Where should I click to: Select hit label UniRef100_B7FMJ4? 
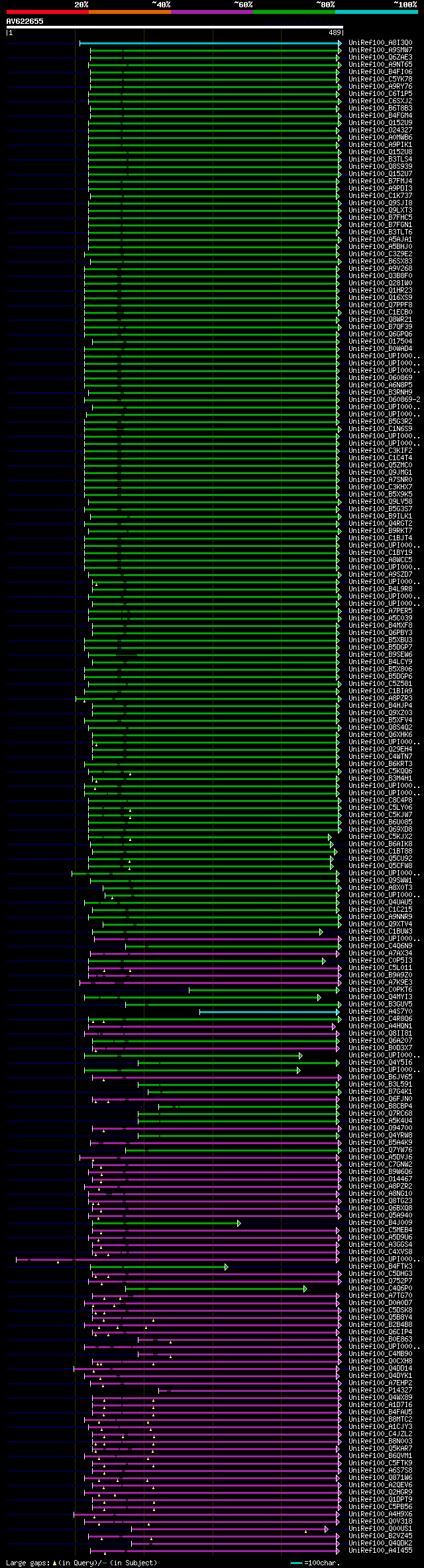coord(380,181)
